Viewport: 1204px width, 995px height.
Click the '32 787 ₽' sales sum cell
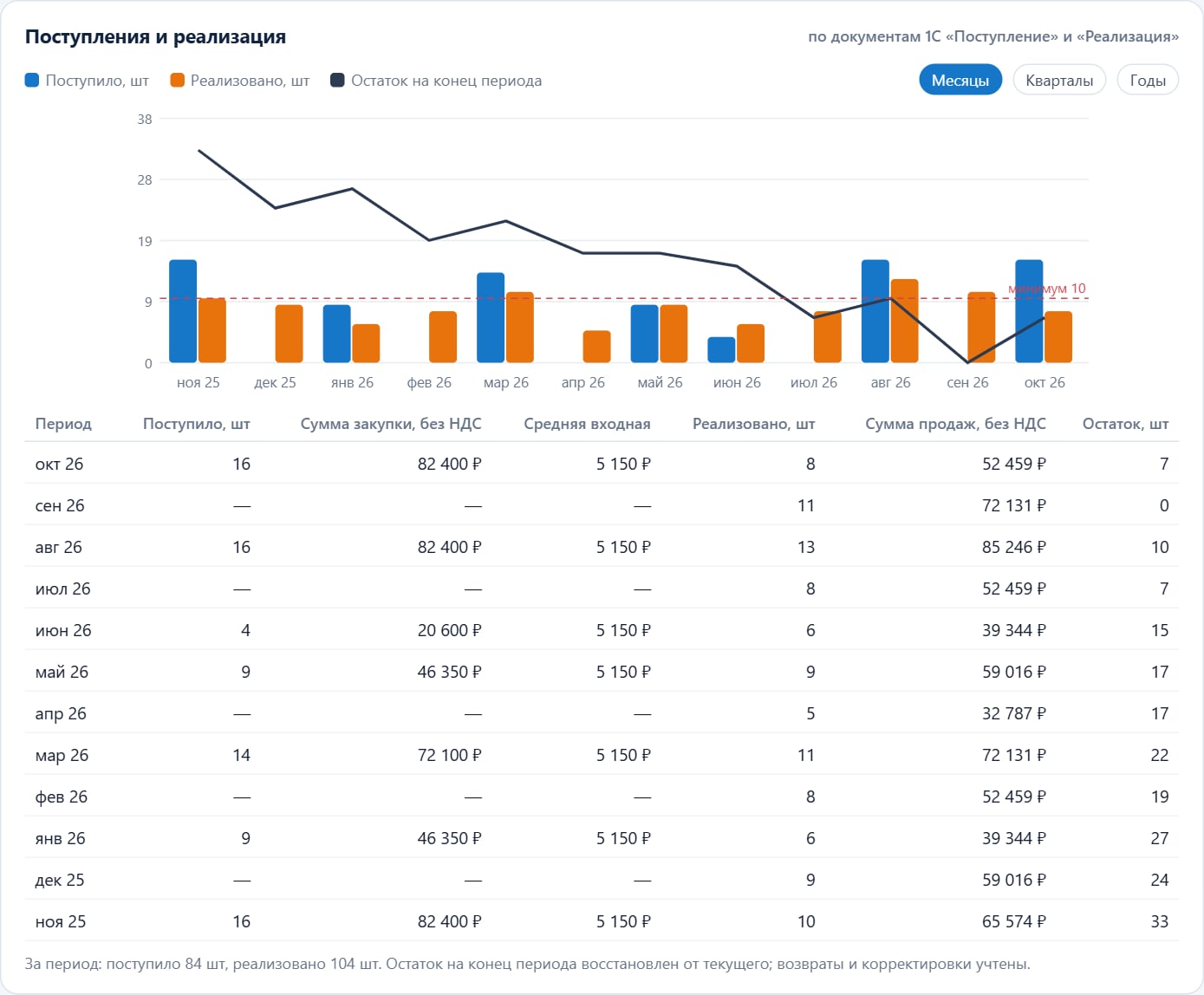[1014, 713]
